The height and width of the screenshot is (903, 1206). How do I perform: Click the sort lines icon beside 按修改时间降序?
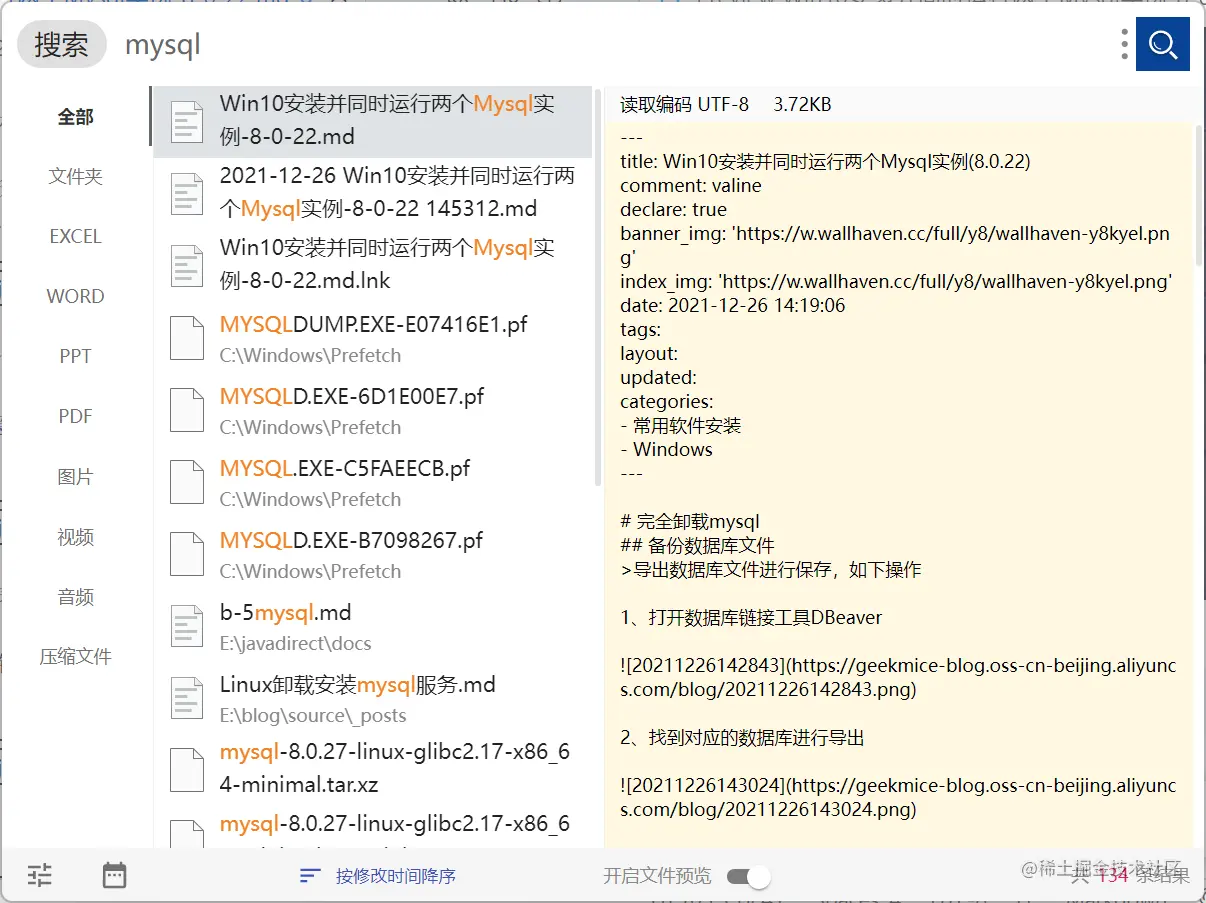click(x=310, y=876)
